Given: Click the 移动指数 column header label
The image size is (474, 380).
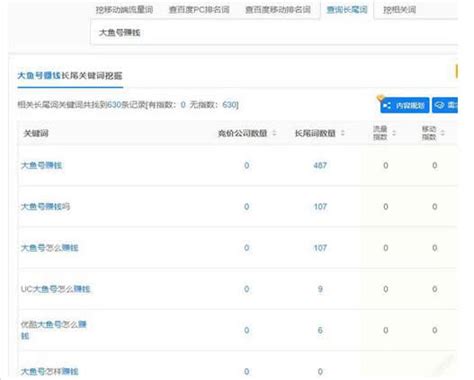Looking at the screenshot, I should point(429,133).
